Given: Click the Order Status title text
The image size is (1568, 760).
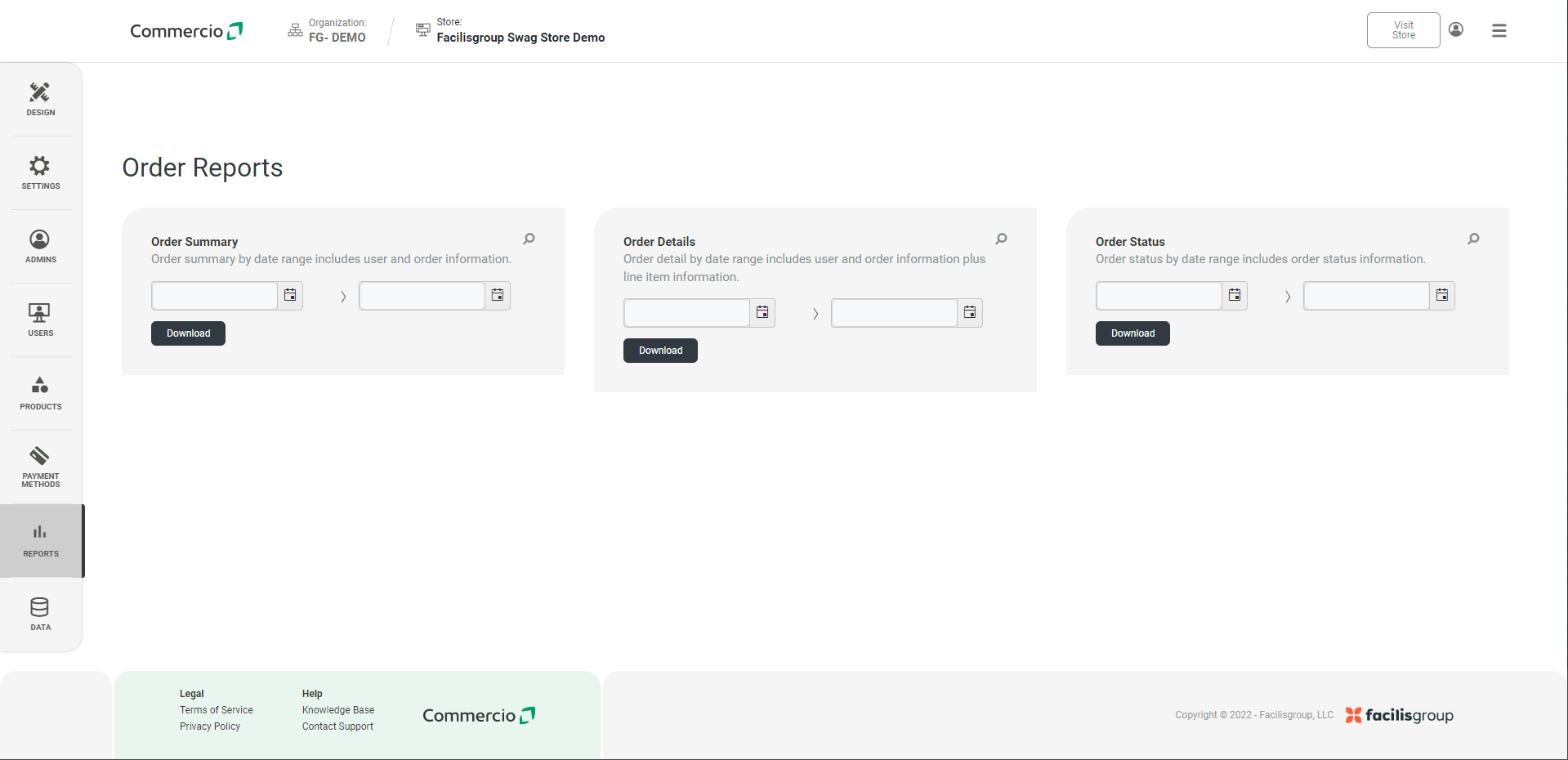Looking at the screenshot, I should (x=1130, y=242).
